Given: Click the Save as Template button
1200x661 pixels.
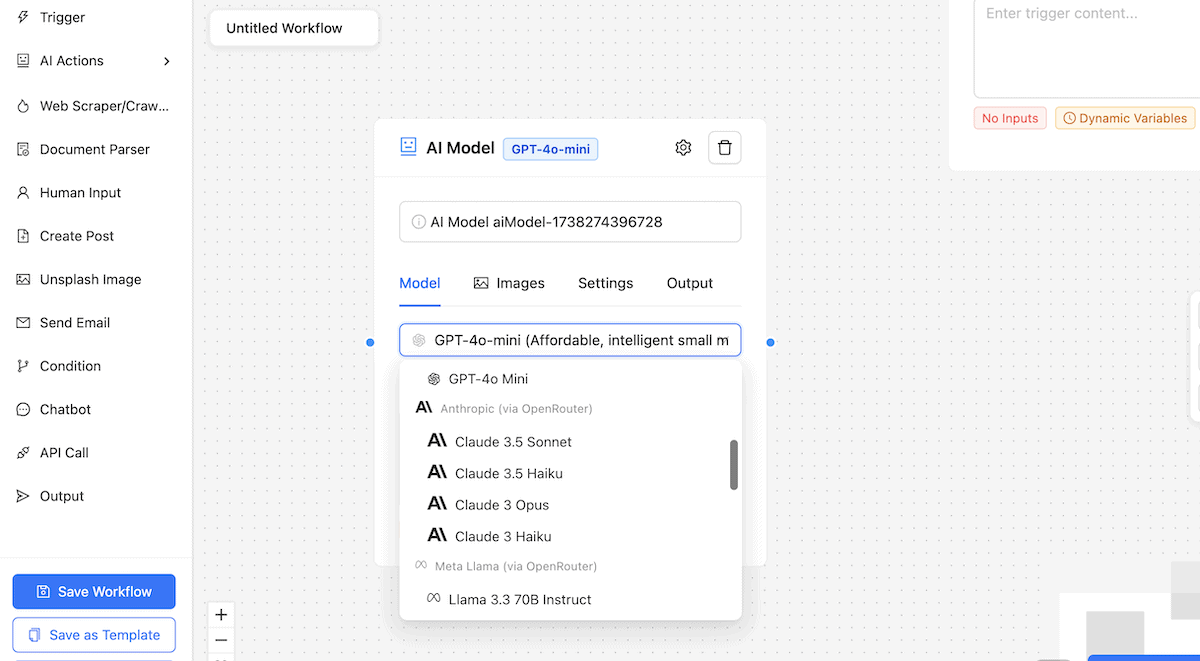Looking at the screenshot, I should click(94, 635).
